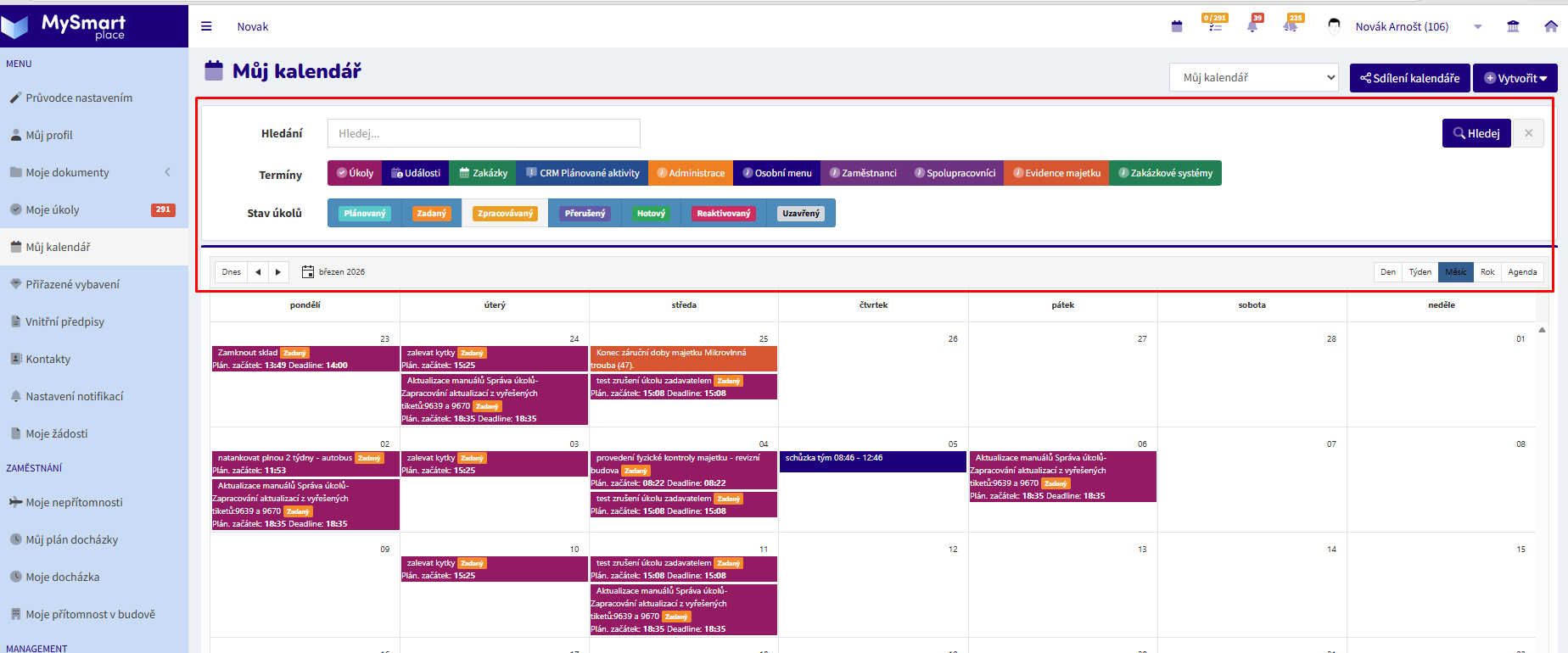Go to previous month arrow

coord(258,272)
